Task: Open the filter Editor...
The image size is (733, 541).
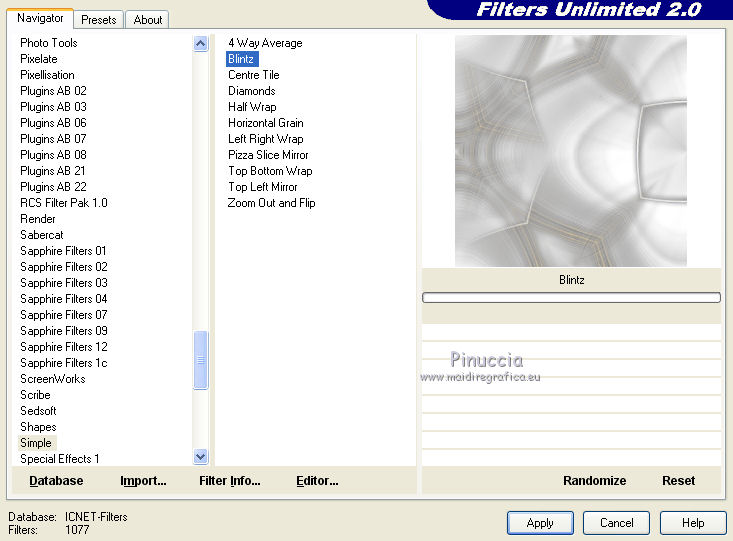Action: 317,481
